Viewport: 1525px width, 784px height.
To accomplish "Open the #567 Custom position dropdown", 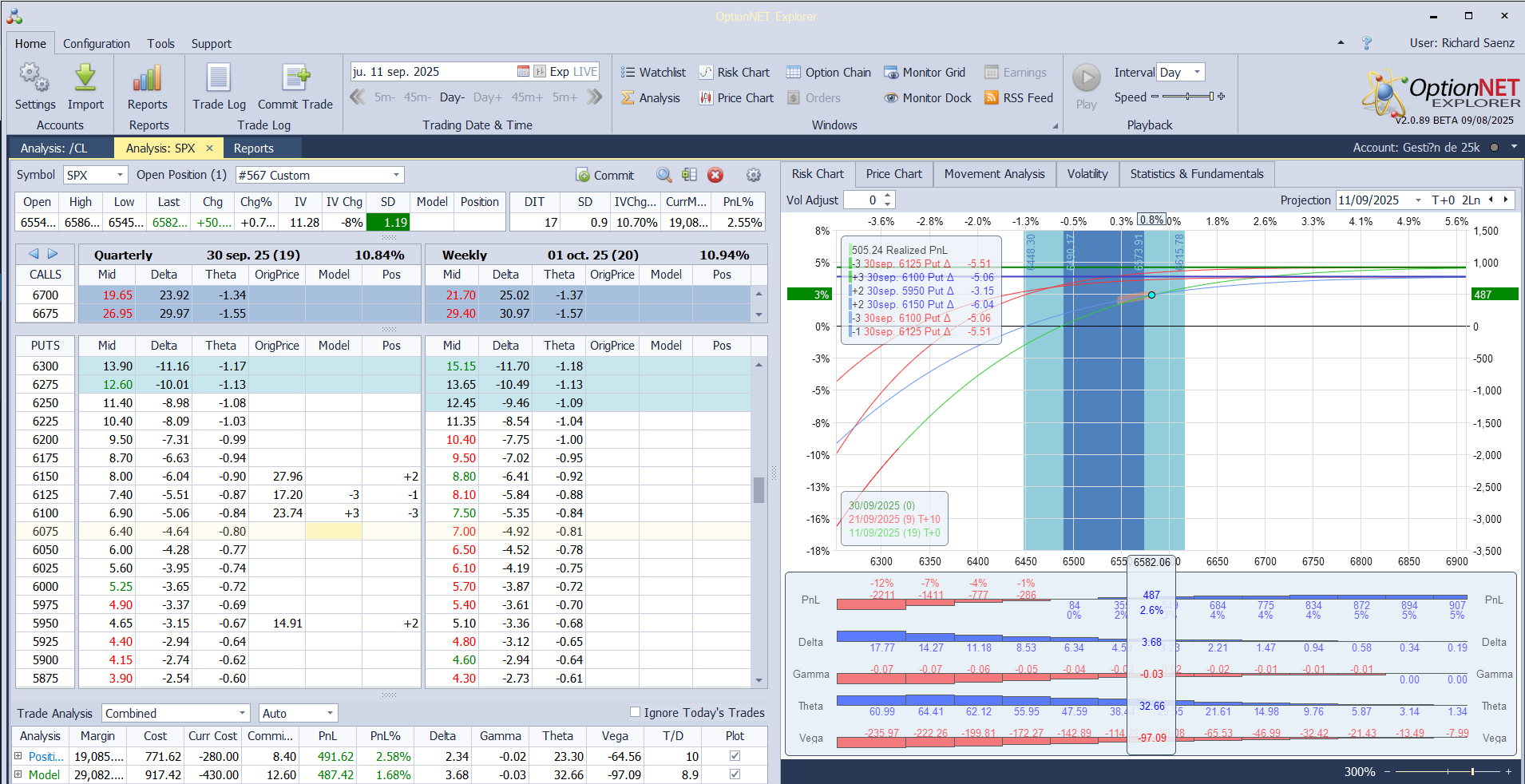I will (396, 175).
